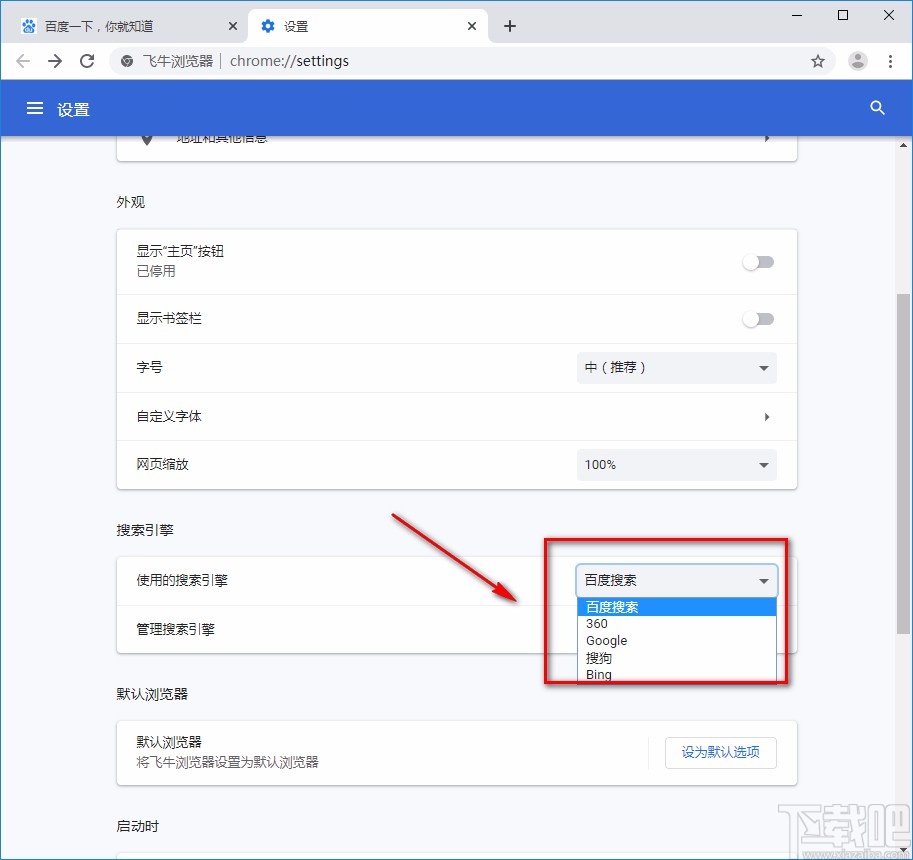Click the back navigation arrow
913x860 pixels.
(22, 61)
